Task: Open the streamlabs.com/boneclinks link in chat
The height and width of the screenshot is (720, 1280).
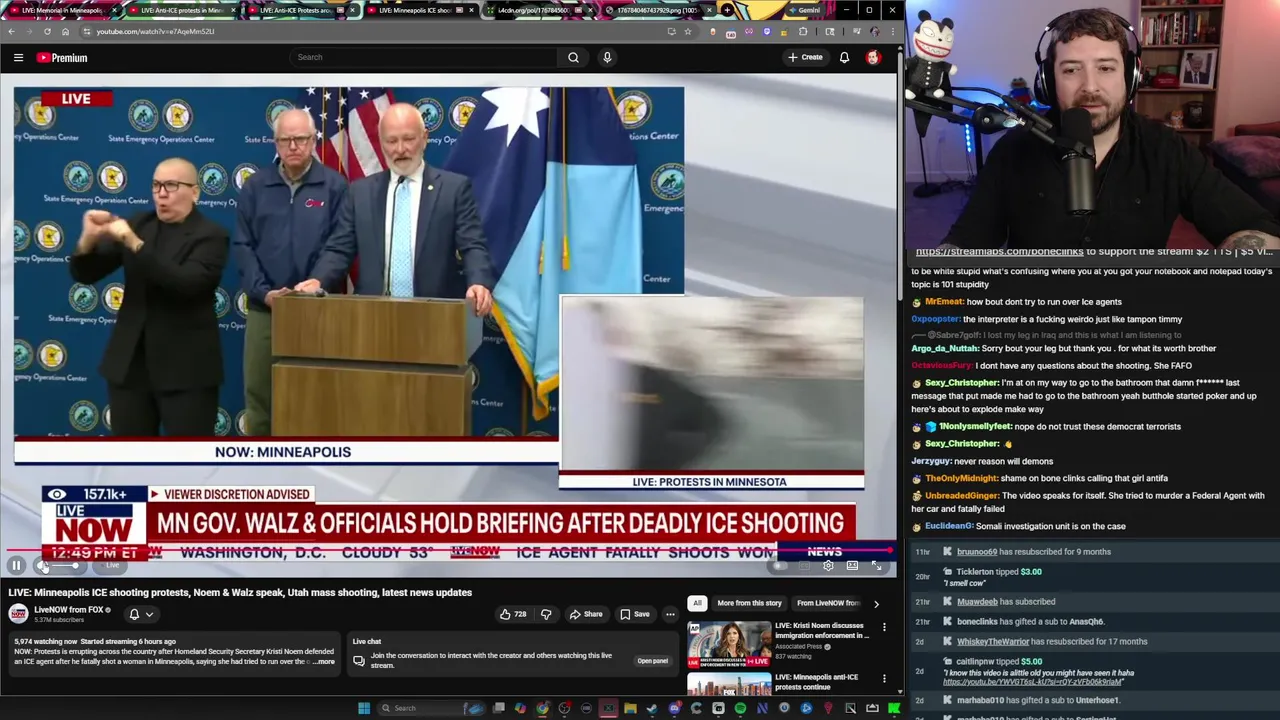Action: (999, 251)
